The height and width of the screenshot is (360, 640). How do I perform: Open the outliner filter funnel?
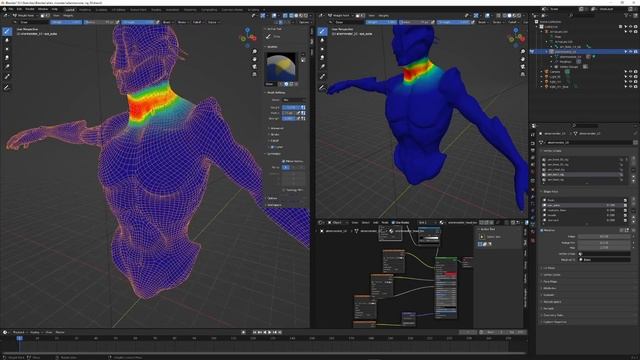(x=627, y=16)
